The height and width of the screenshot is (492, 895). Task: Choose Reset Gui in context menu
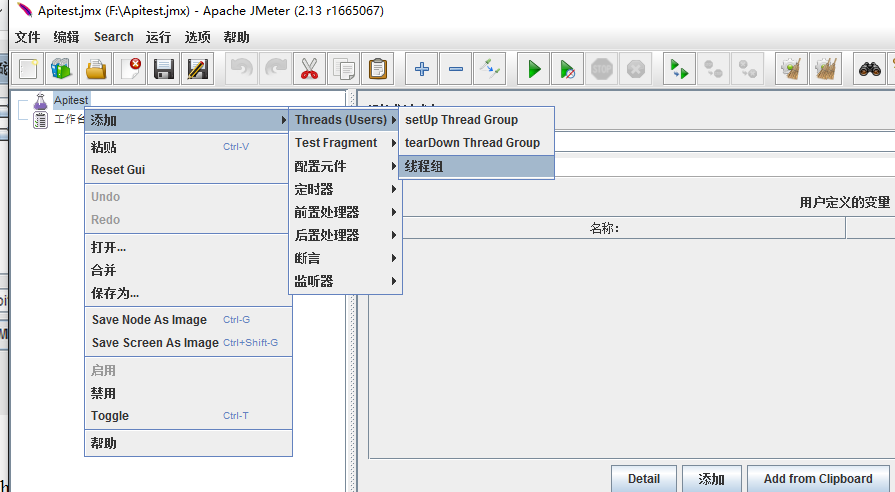point(187,170)
